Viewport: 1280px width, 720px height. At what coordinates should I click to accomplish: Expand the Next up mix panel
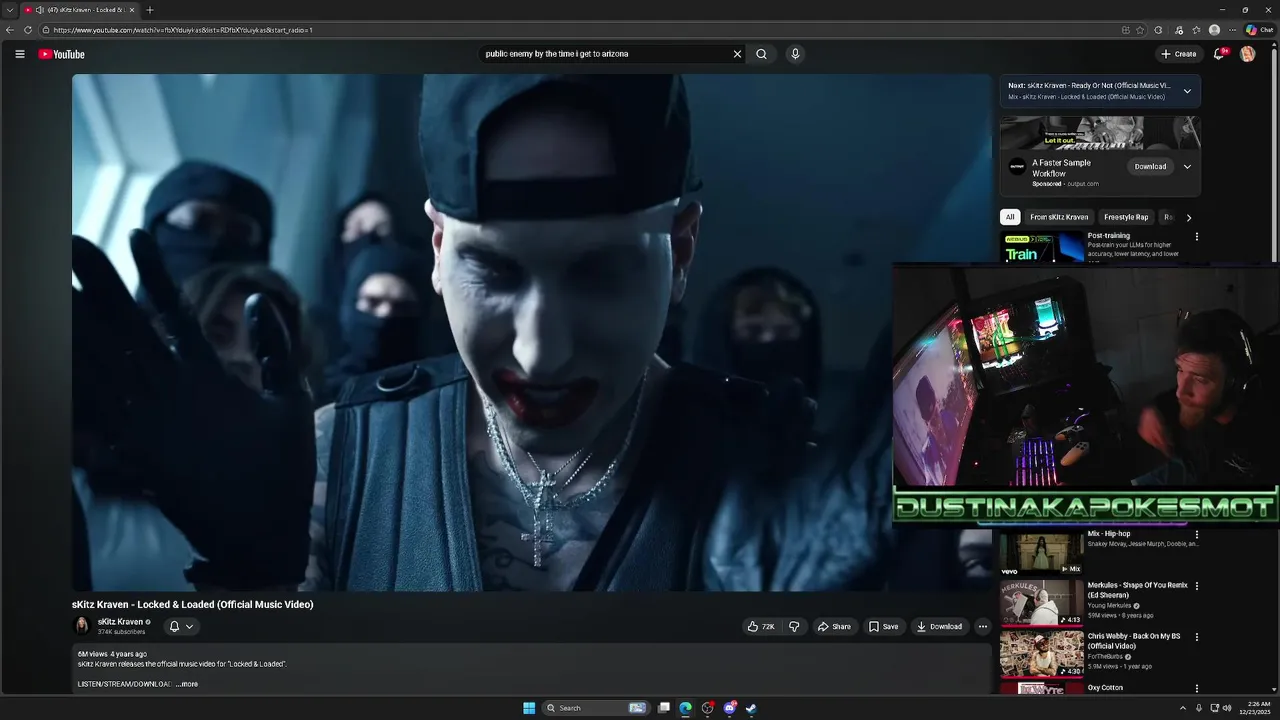coord(1187,91)
